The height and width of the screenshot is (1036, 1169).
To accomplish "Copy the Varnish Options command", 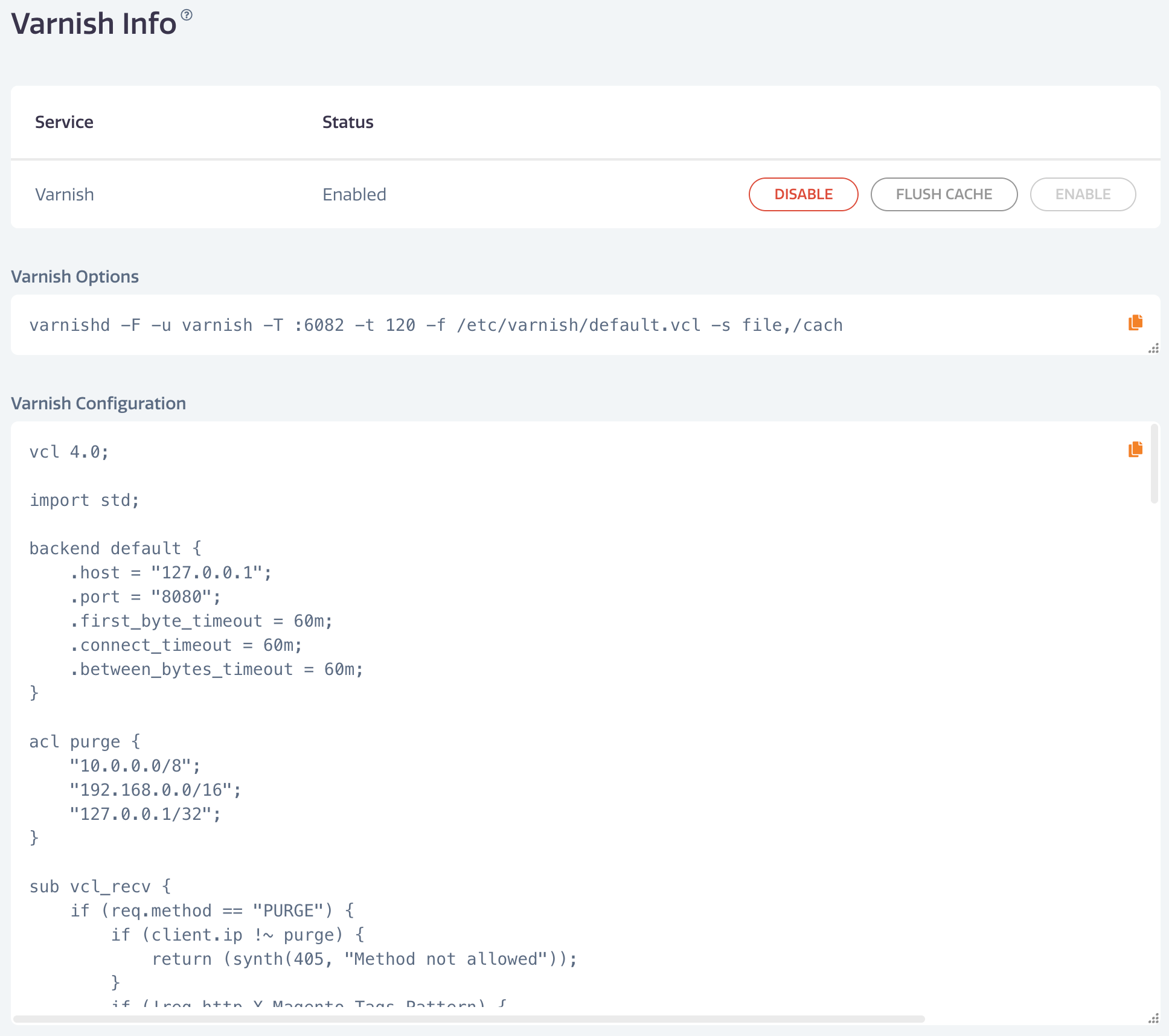I will 1135,322.
